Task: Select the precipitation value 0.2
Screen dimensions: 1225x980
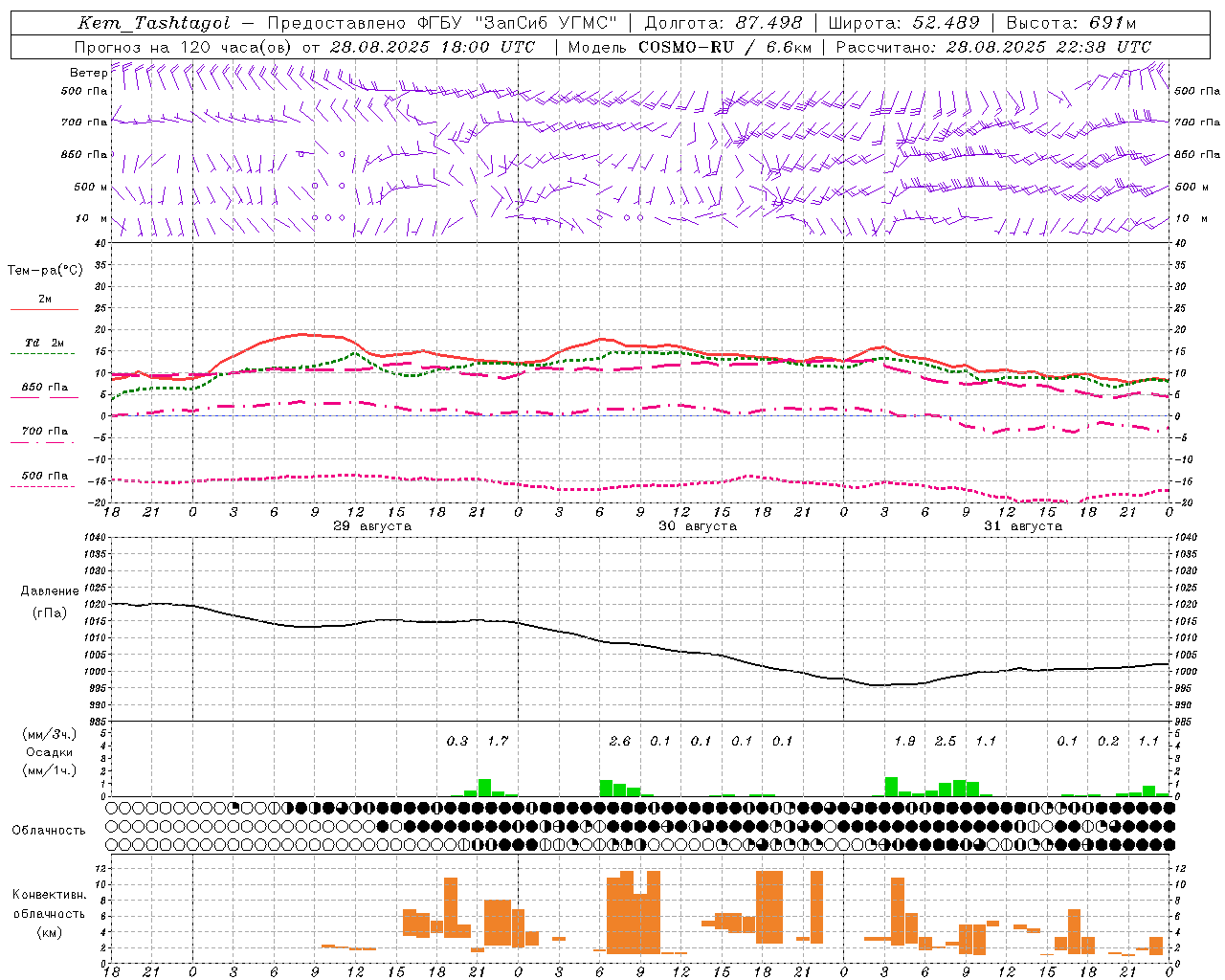Action: (1108, 742)
